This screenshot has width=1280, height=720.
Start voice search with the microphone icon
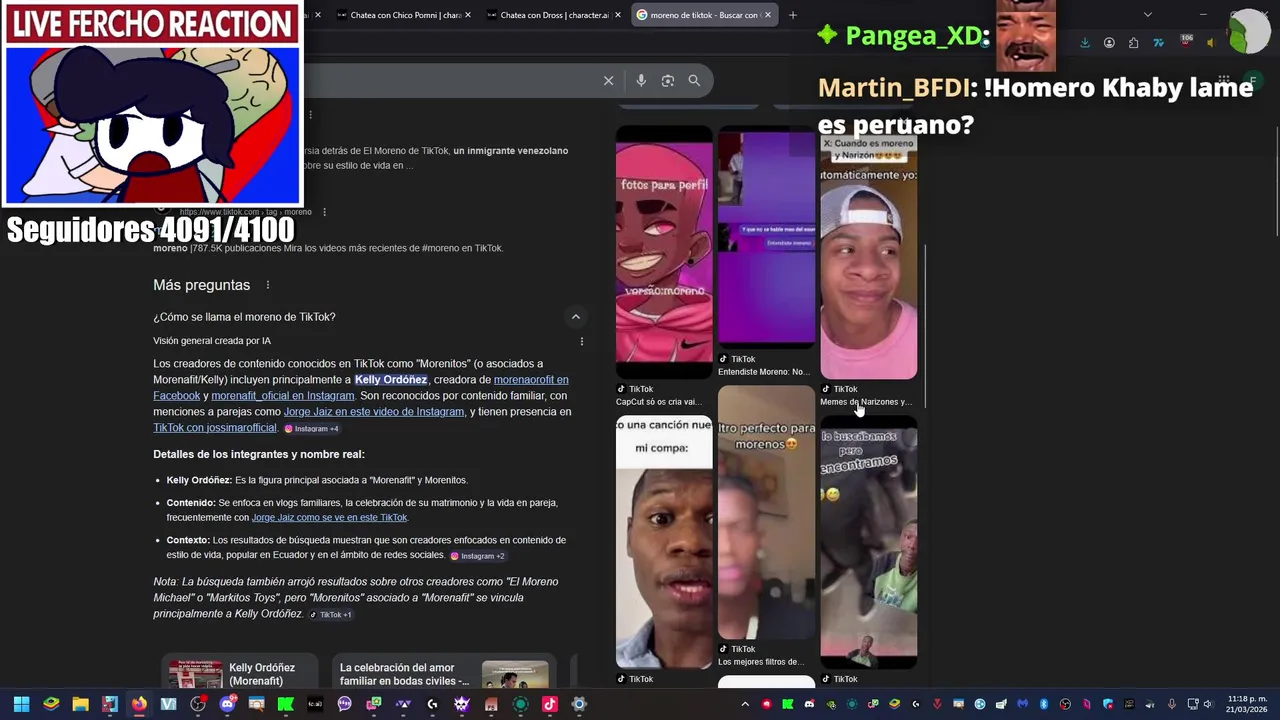641,81
